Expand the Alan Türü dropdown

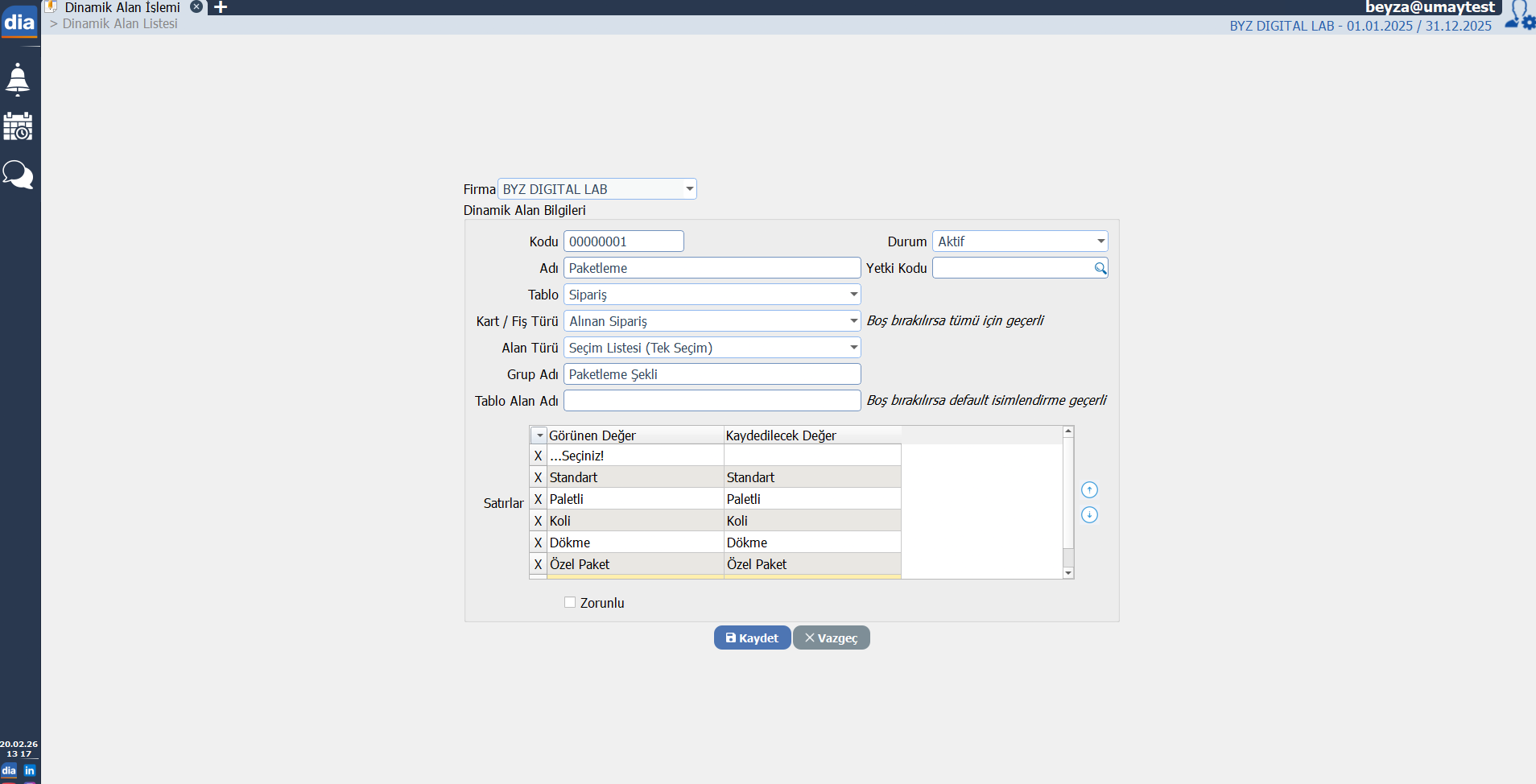pyautogui.click(x=853, y=348)
